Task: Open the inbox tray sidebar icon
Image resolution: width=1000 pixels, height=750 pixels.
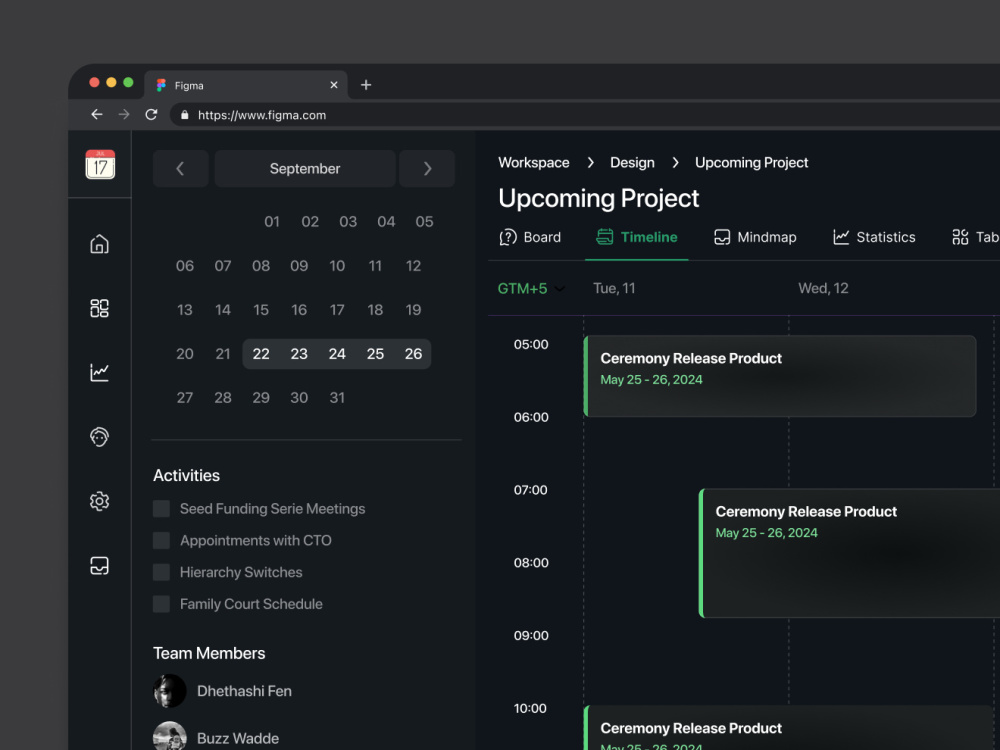Action: (x=99, y=566)
